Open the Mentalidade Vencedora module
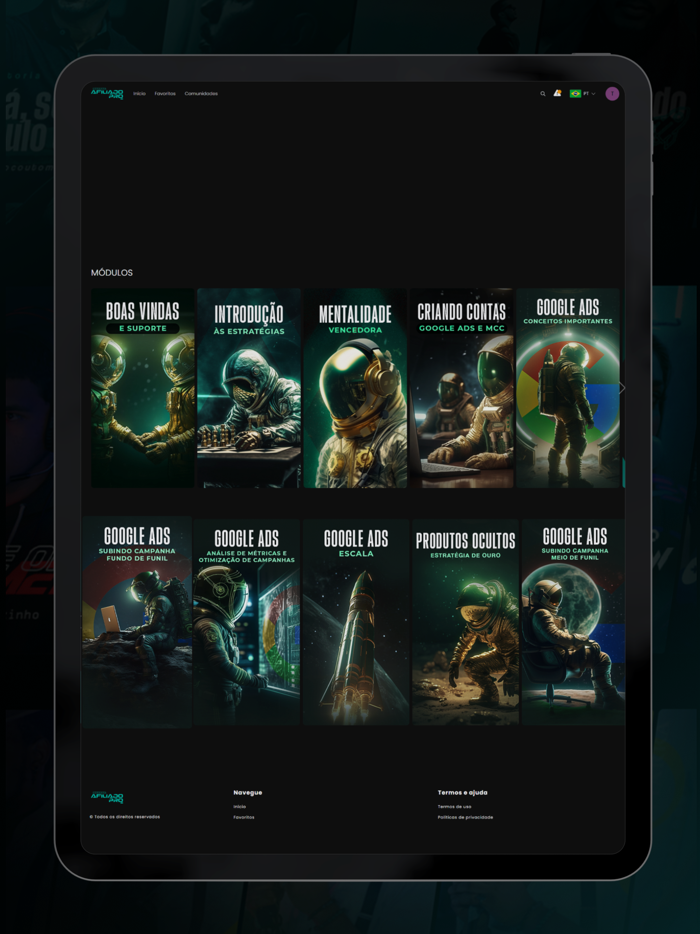The width and height of the screenshot is (700, 934). pyautogui.click(x=355, y=388)
